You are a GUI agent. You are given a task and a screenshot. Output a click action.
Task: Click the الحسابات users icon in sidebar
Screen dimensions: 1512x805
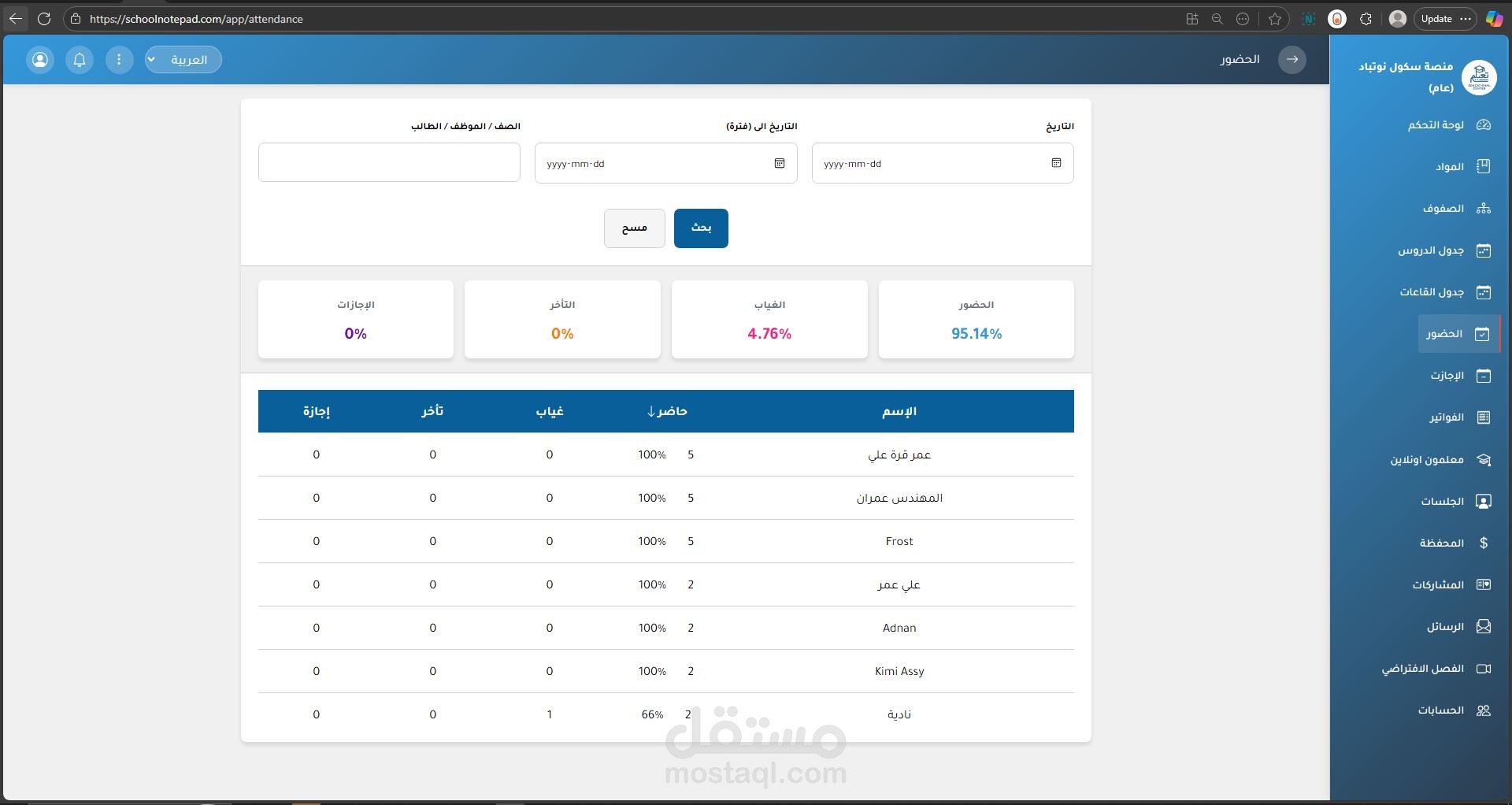coord(1484,710)
